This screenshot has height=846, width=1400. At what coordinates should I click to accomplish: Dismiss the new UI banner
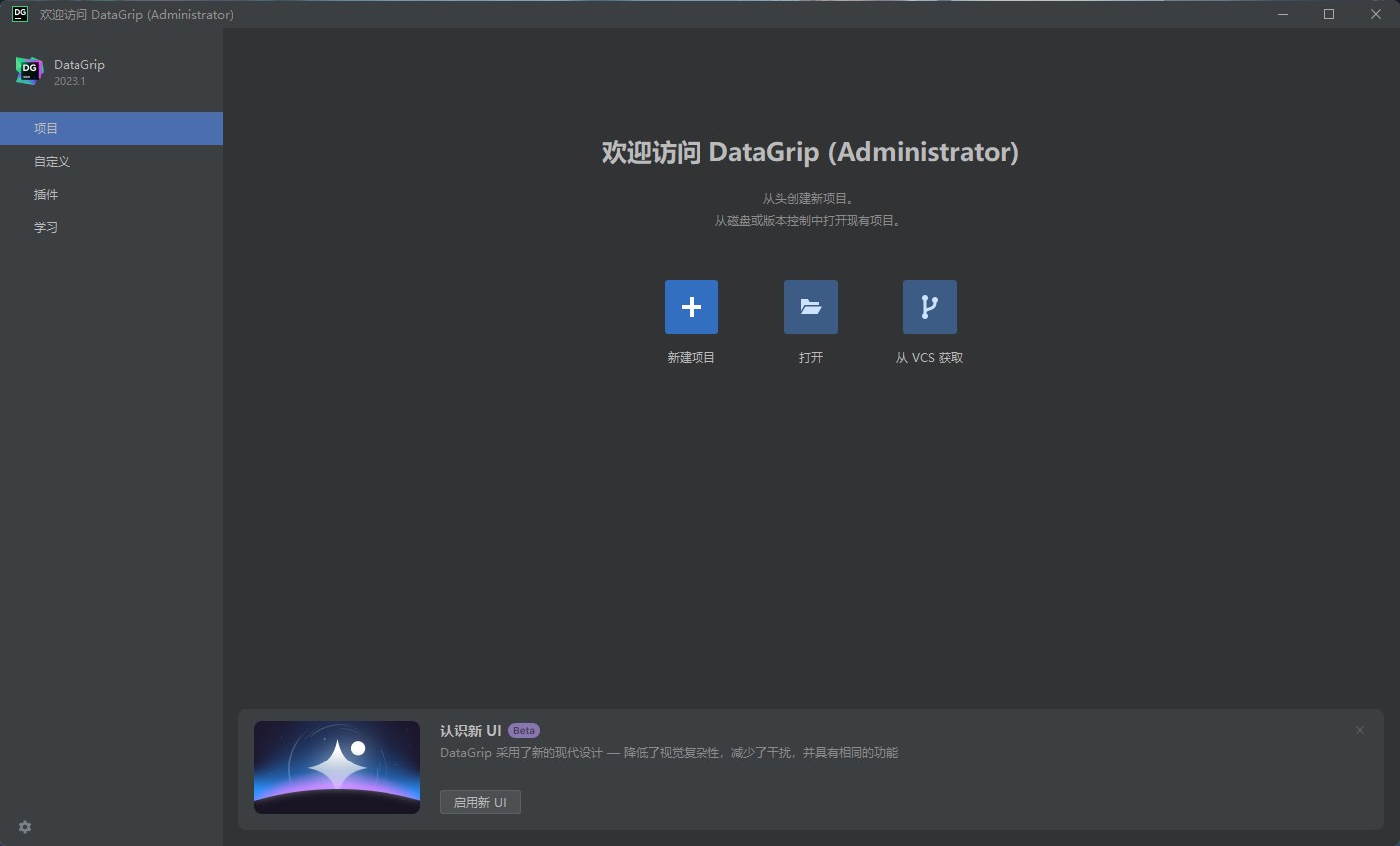[1360, 730]
